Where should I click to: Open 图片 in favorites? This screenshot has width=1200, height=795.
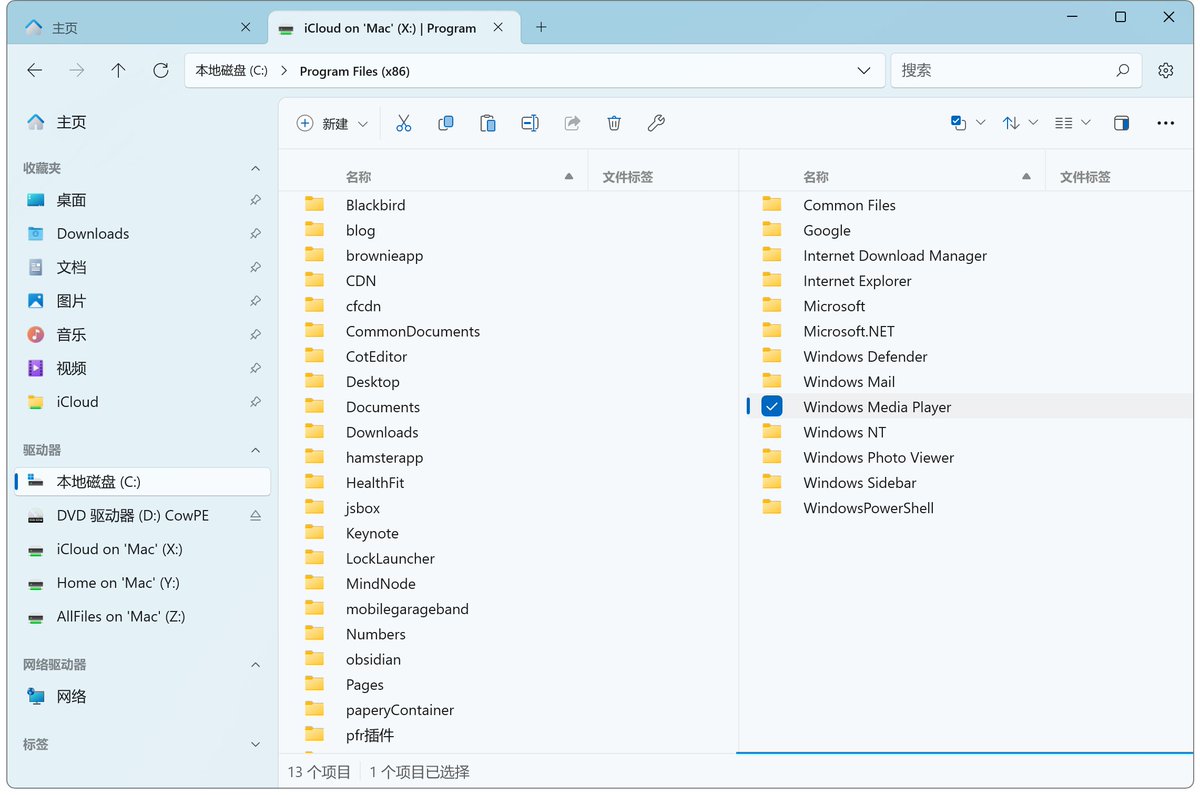coord(143,301)
